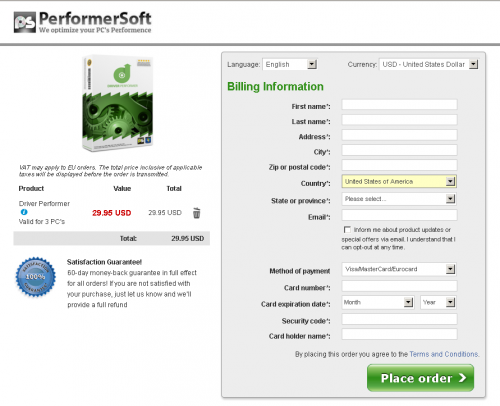Open the blue product info icon

(x=24, y=212)
